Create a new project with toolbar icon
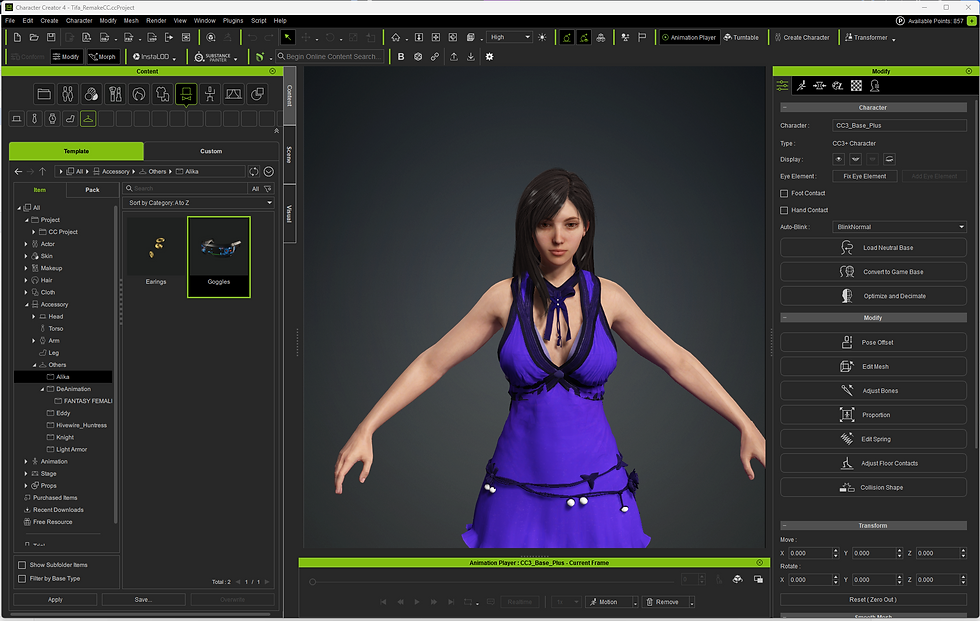Screen dimensions: 980x621 [17, 37]
